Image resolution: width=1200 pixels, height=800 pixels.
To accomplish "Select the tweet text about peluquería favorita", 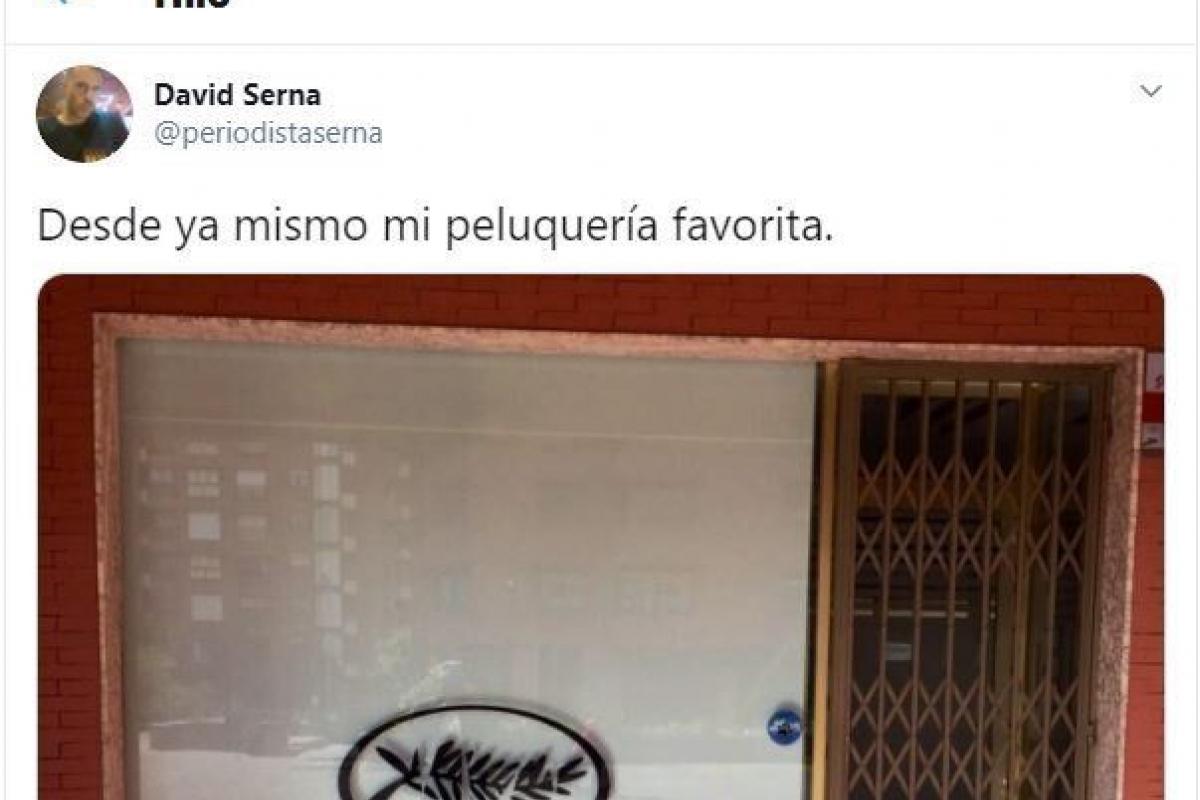I will tap(435, 227).
